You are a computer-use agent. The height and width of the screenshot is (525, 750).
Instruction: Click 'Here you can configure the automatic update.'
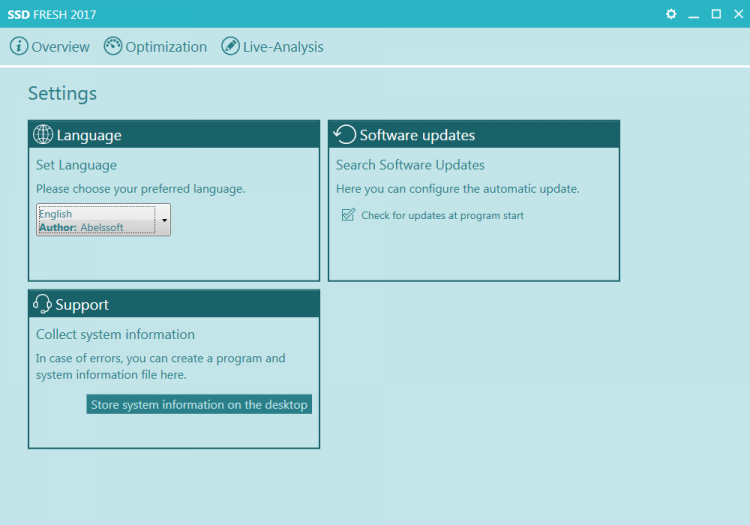click(x=458, y=189)
